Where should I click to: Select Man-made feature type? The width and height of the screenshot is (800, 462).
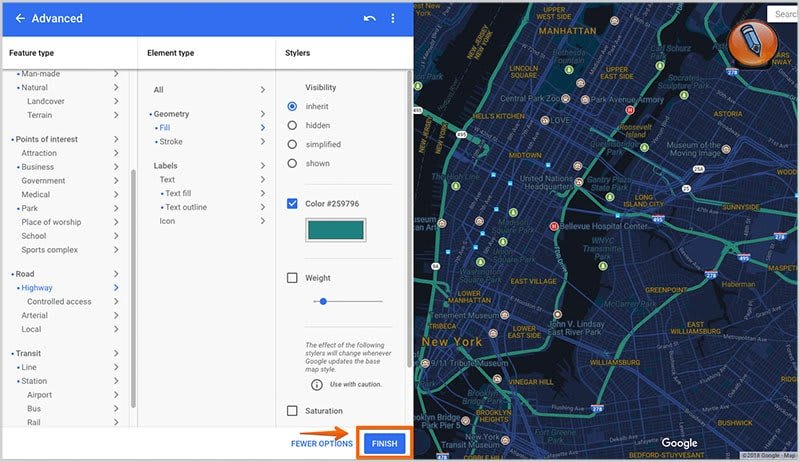click(40, 74)
